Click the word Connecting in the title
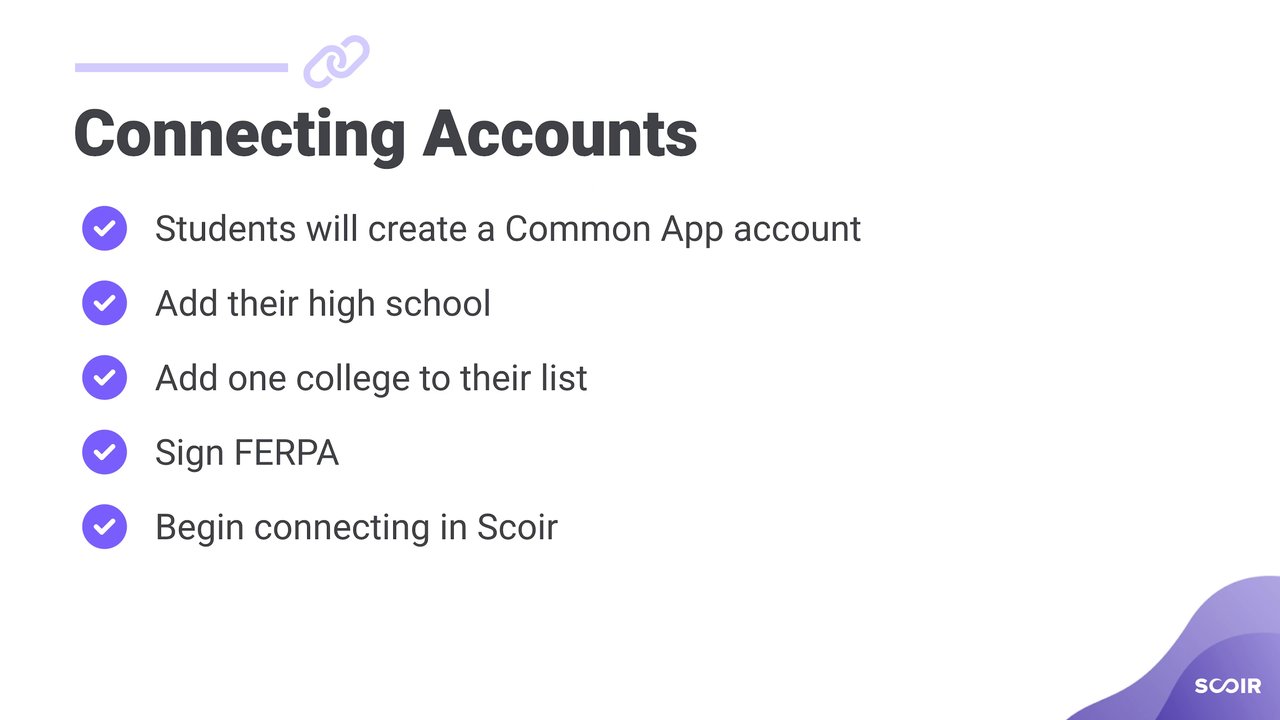Screen dimensions: 1280x720 pyautogui.click(x=239, y=134)
